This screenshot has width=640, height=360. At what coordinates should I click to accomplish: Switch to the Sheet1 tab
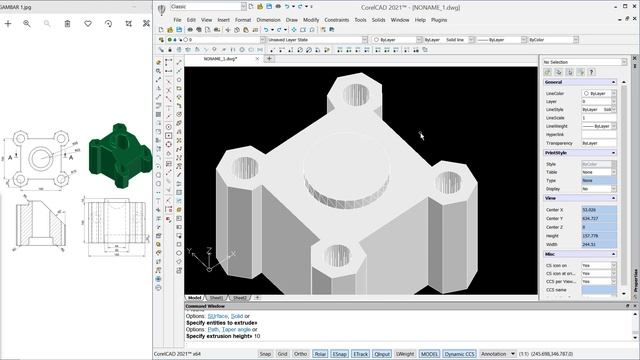coord(217,298)
